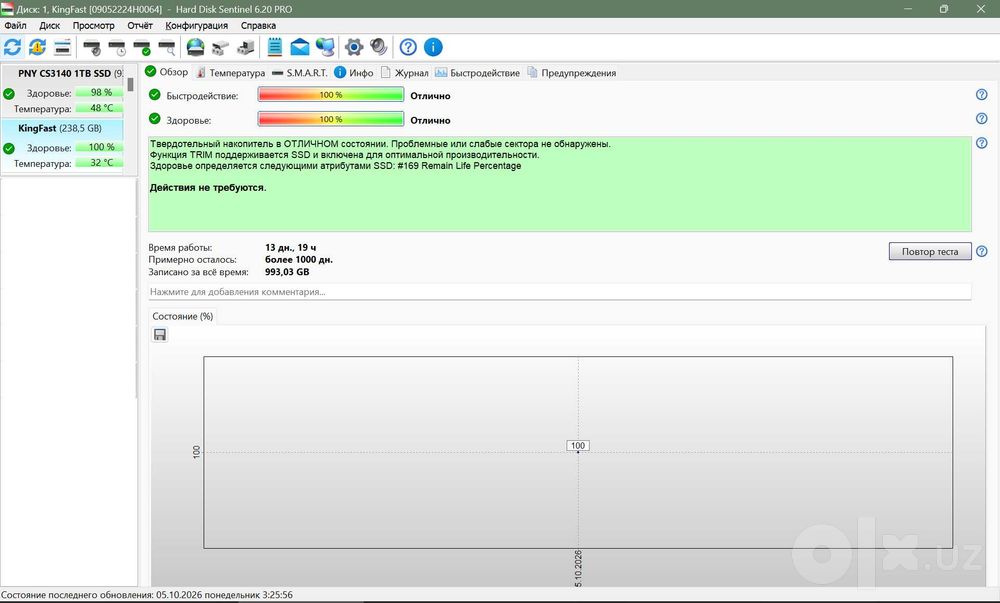Click help icon next to Повтор теста
Image resolution: width=1000 pixels, height=603 pixels.
[x=982, y=251]
